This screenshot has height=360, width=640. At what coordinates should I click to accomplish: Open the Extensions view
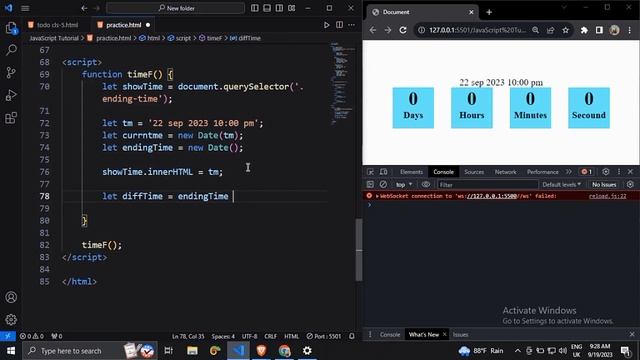[x=11, y=118]
